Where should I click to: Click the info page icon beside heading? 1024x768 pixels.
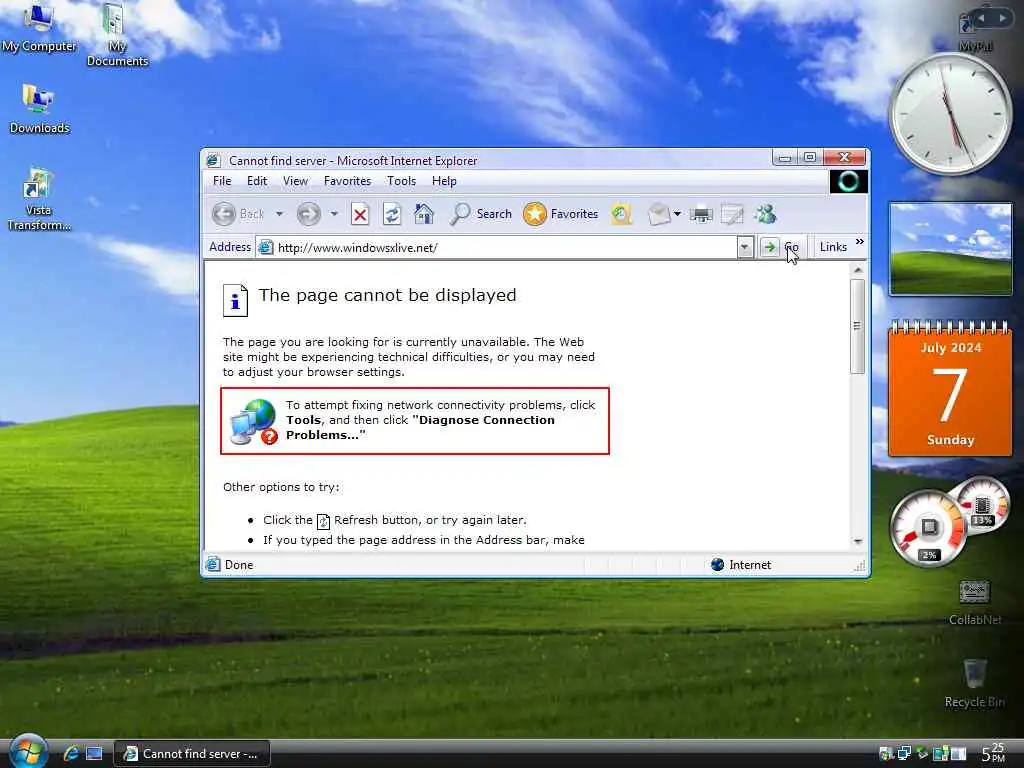(x=235, y=300)
